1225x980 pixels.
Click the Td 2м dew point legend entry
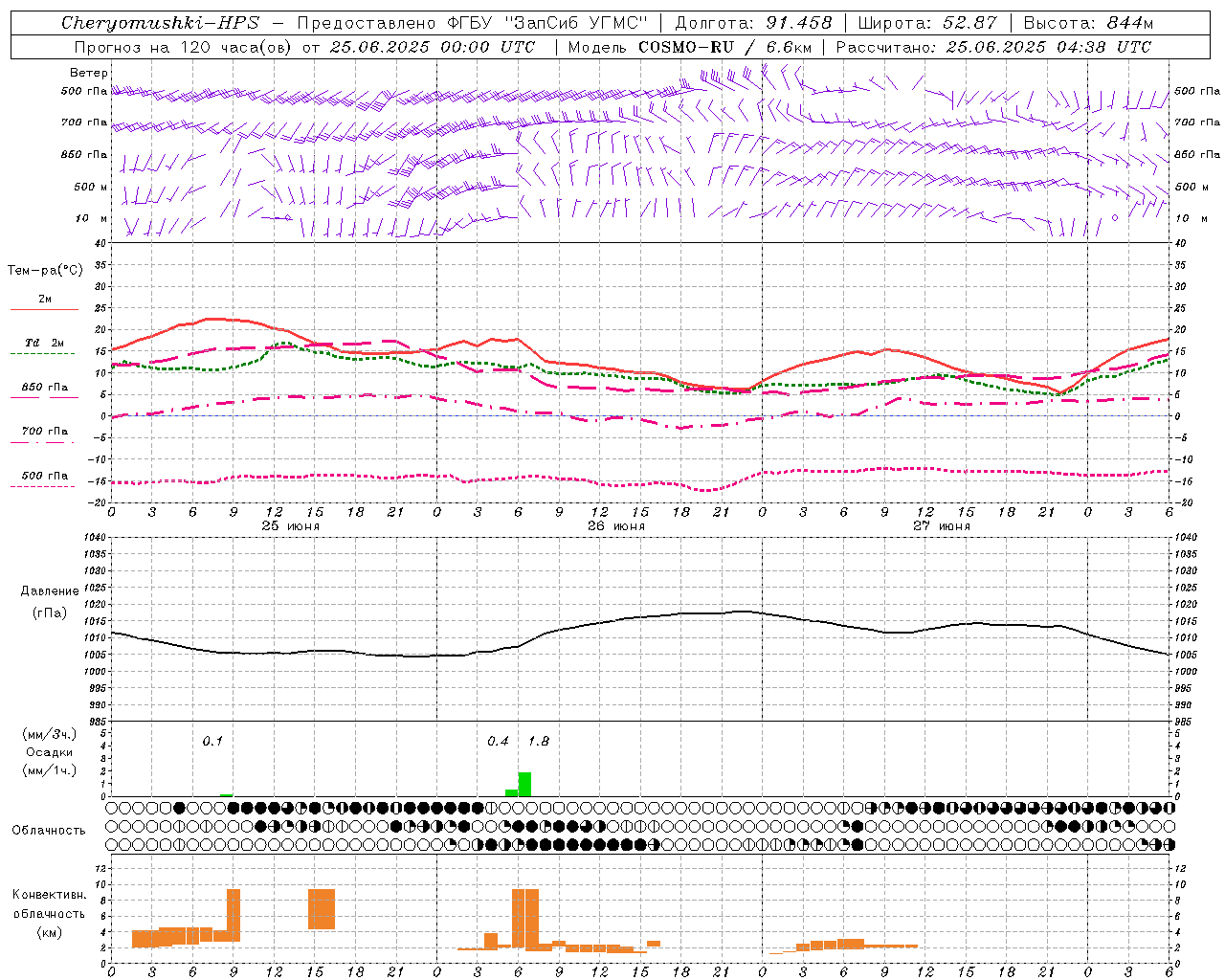click(44, 343)
